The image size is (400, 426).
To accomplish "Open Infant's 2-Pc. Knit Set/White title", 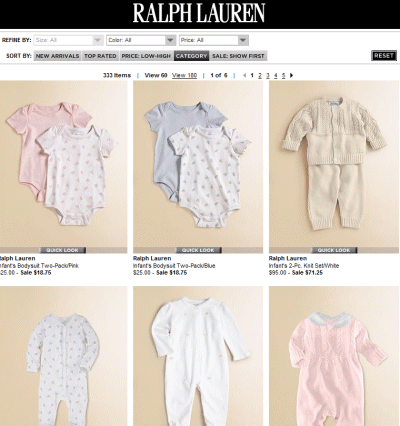I will 304,266.
